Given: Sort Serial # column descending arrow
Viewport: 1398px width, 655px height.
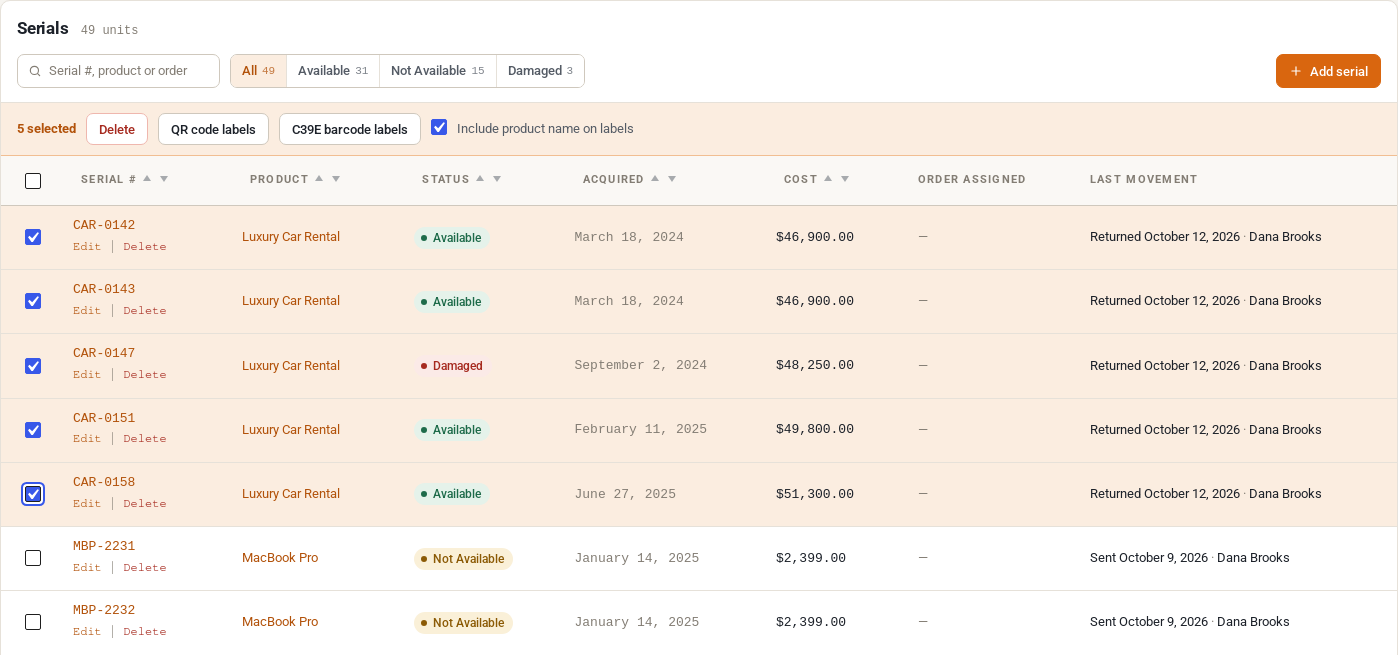Looking at the screenshot, I should coord(164,179).
